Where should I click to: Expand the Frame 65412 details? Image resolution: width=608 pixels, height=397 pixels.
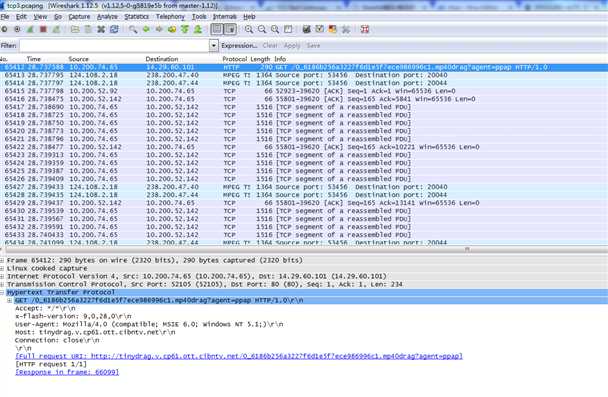tap(2, 260)
